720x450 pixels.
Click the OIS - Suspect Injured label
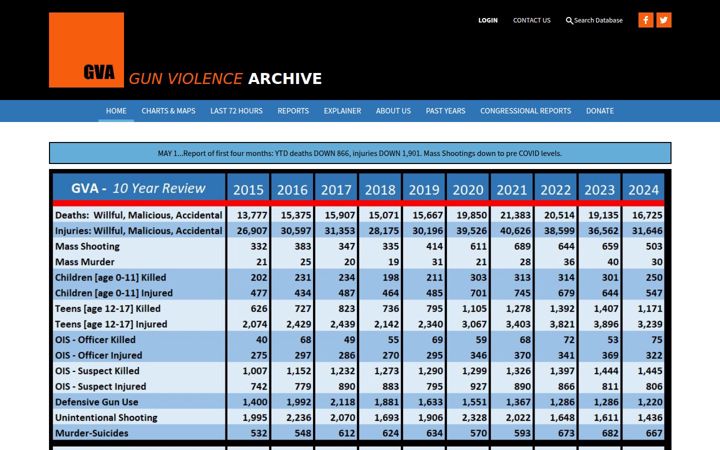[x=101, y=387]
